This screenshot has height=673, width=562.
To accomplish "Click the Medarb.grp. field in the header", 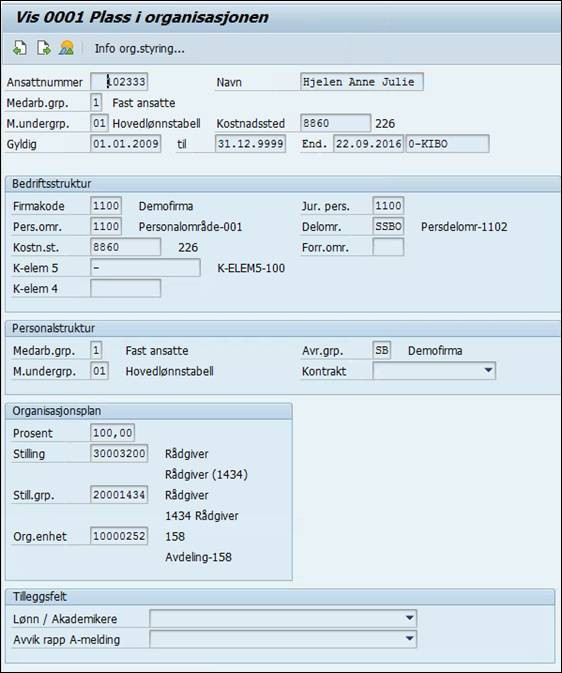I will (96, 103).
